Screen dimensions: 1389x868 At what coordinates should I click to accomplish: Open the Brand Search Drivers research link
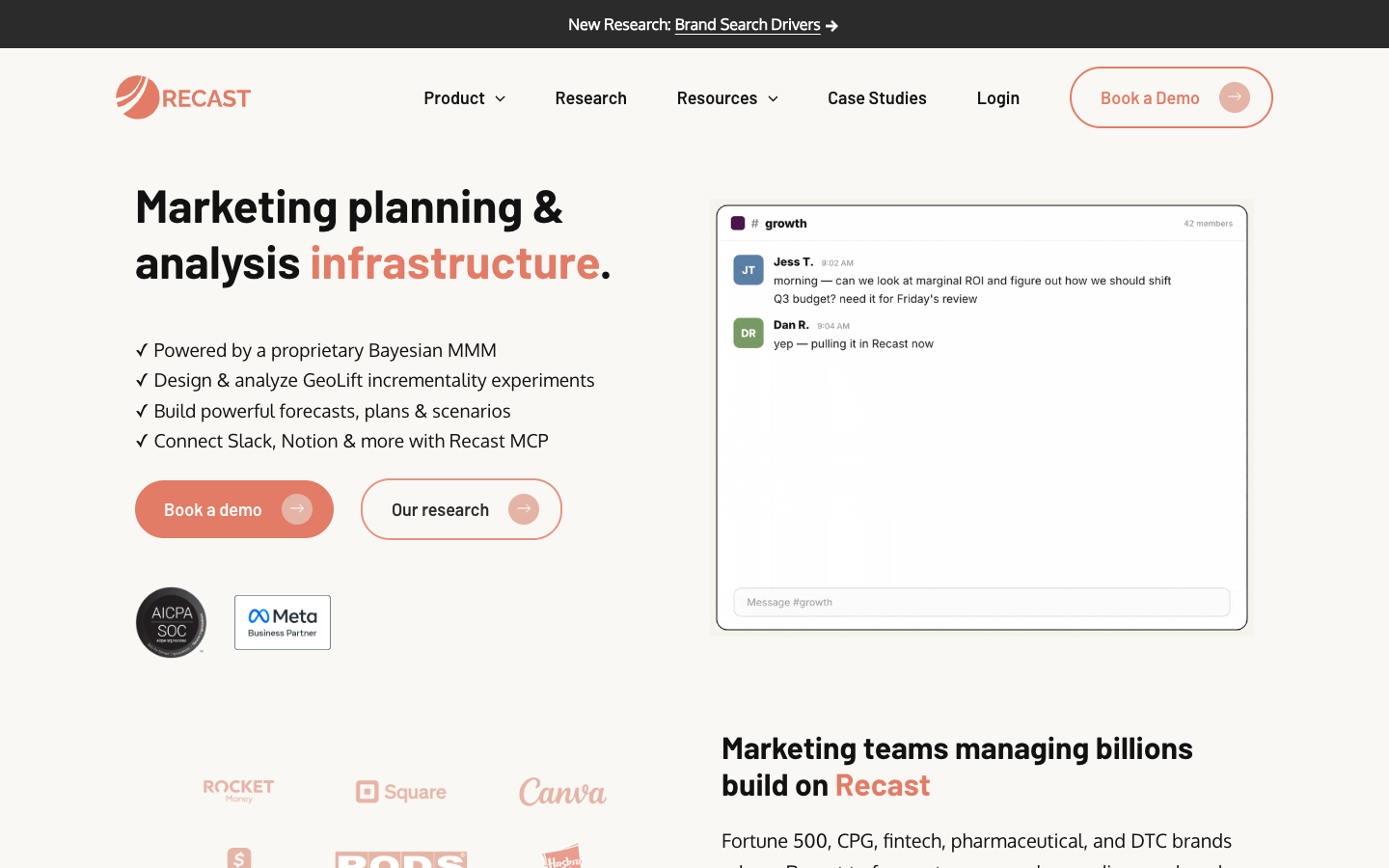click(748, 25)
